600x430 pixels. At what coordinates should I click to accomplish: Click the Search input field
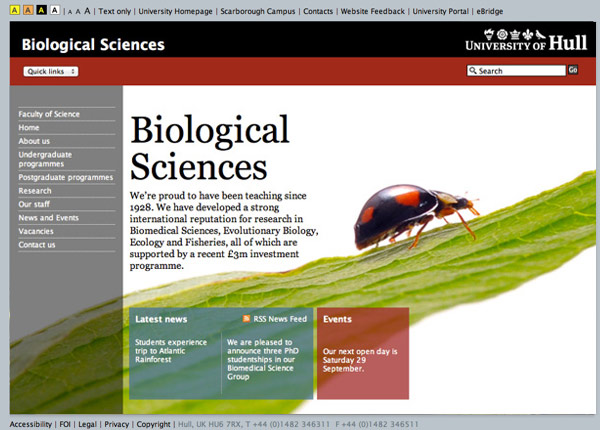pyautogui.click(x=516, y=71)
